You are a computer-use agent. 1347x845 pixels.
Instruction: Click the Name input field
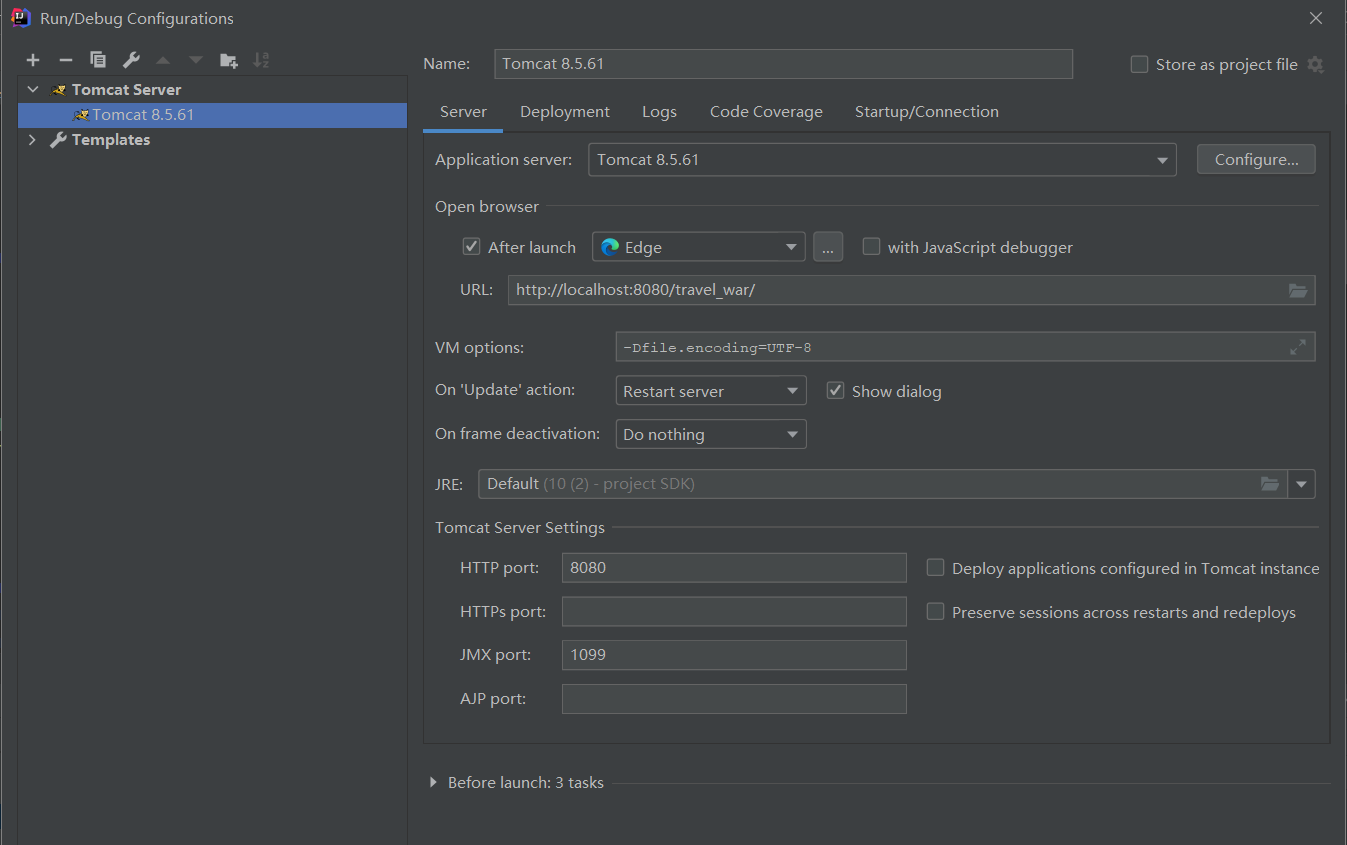(783, 64)
